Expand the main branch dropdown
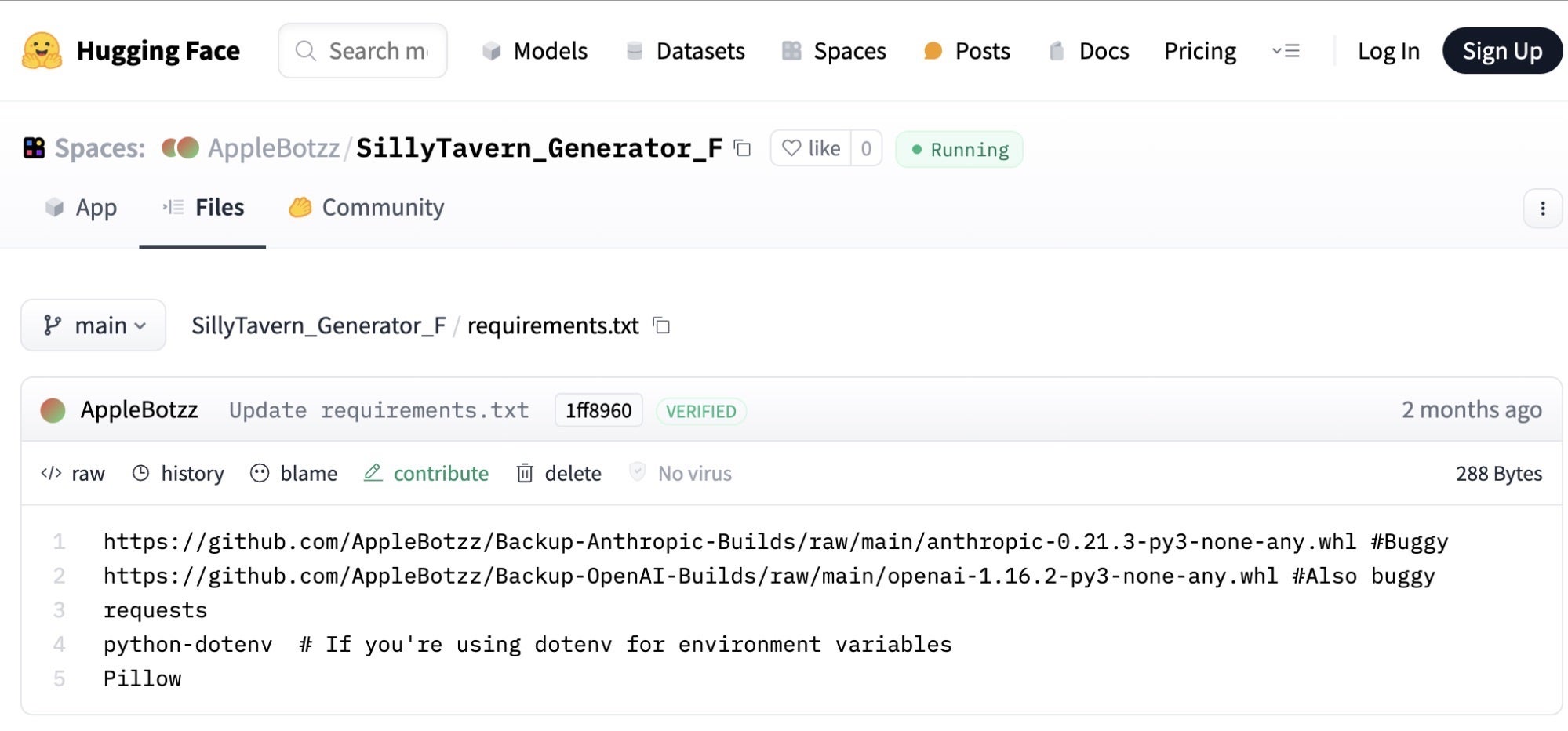The height and width of the screenshot is (731, 1568). 93,325
